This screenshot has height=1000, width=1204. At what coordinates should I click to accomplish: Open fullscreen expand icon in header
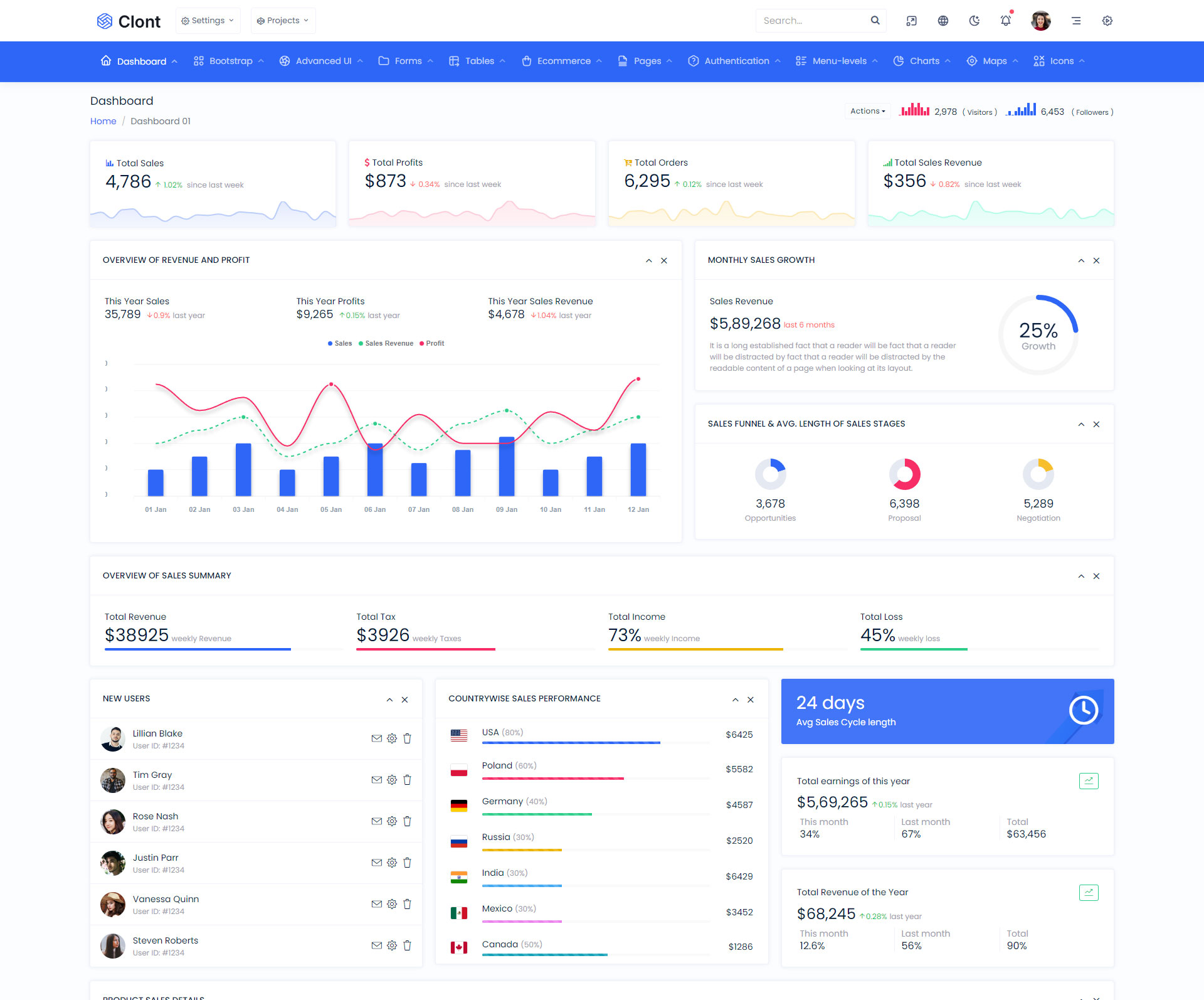(911, 21)
